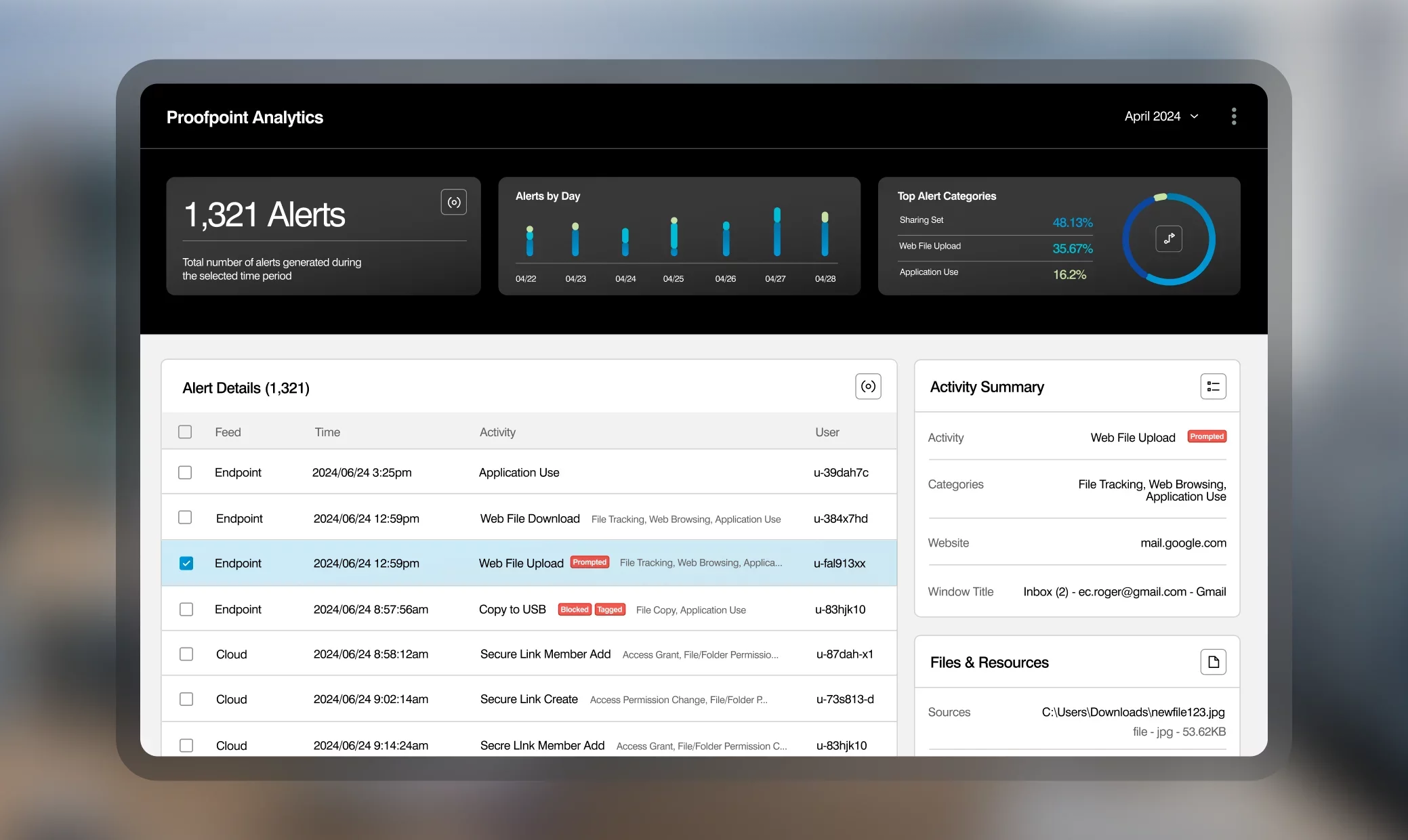
Task: Click the mail.google.com website value
Action: tap(1182, 543)
